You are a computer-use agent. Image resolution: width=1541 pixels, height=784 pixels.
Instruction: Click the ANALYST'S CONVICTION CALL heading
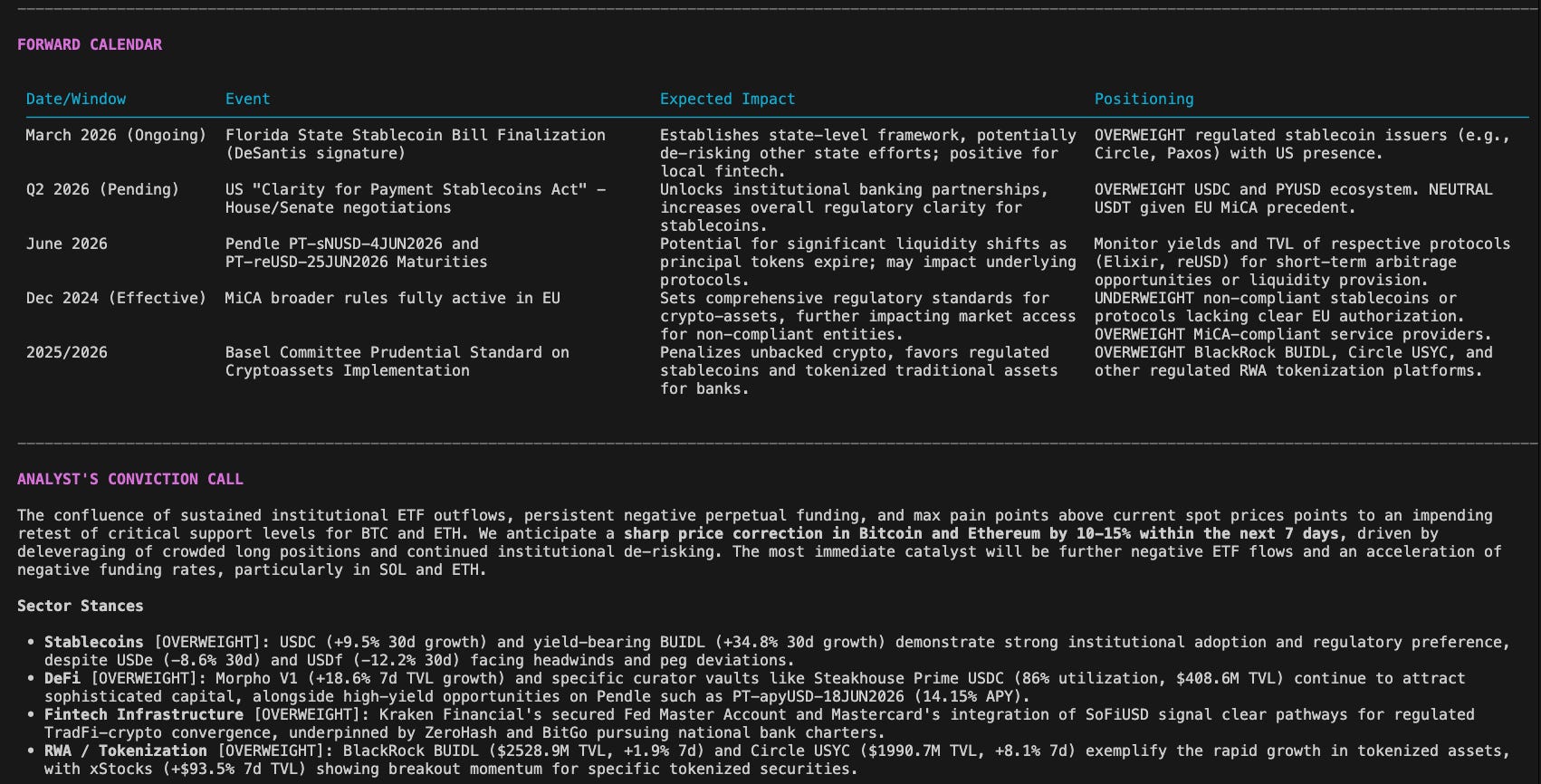coord(130,479)
